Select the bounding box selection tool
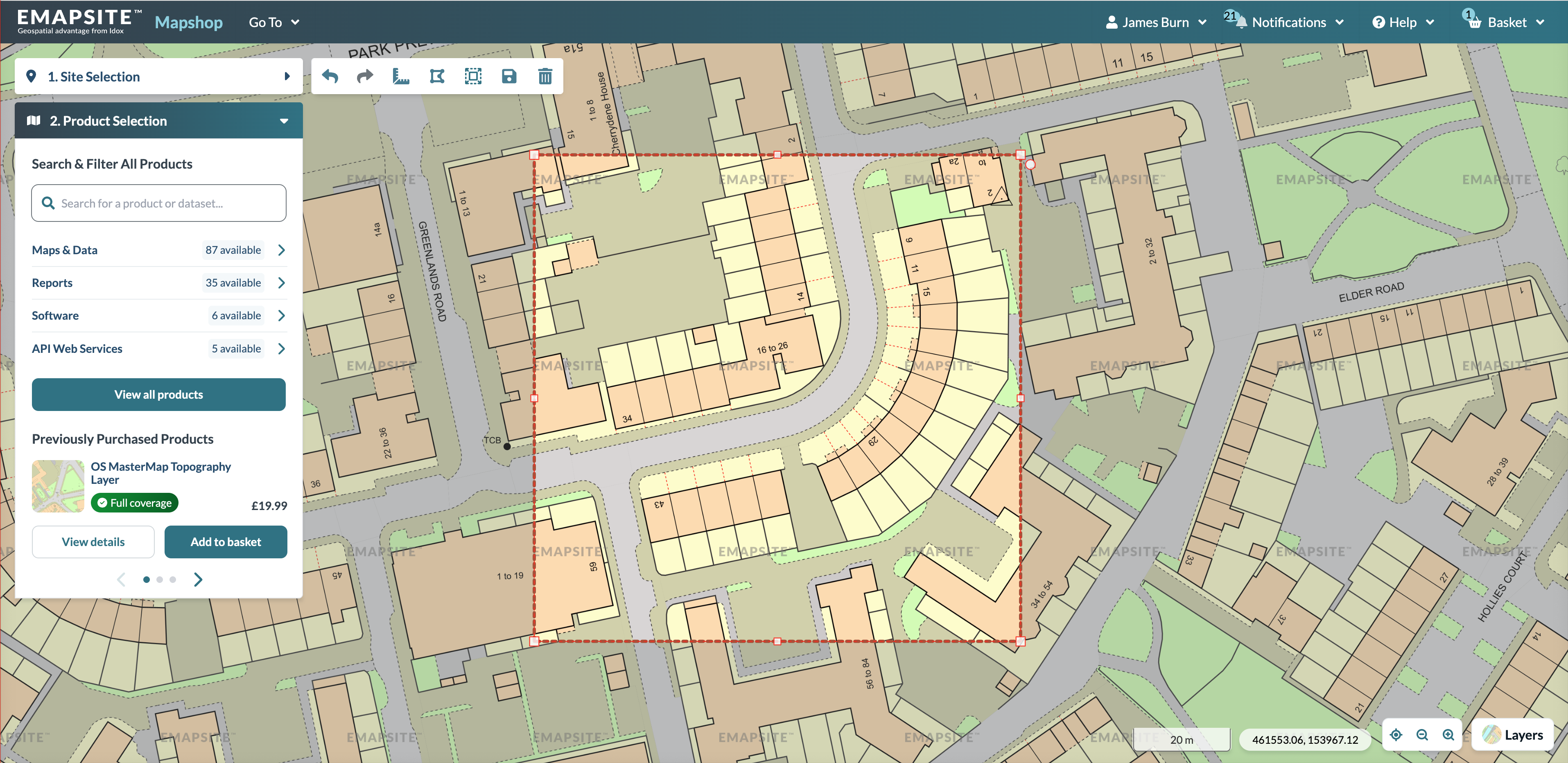Image resolution: width=1568 pixels, height=763 pixels. (x=473, y=76)
